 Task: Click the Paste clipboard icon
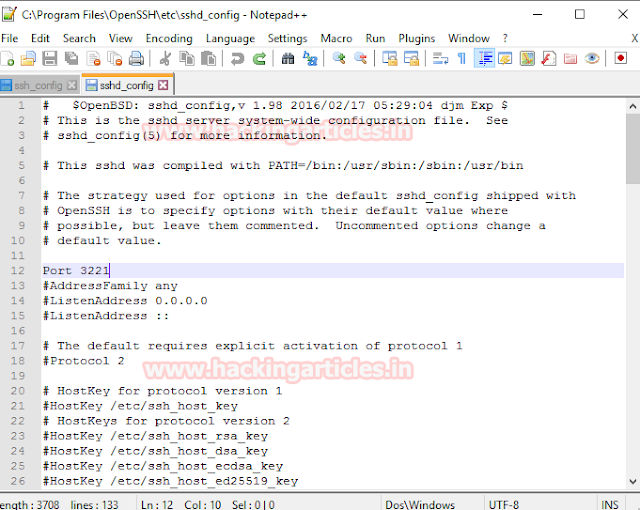209,59
